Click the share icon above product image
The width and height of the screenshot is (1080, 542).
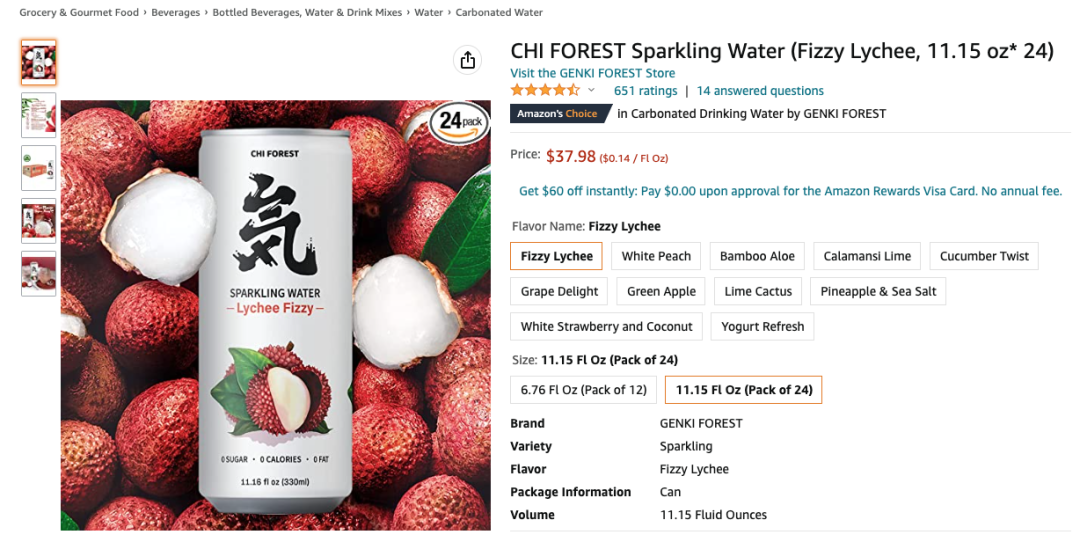tap(467, 61)
